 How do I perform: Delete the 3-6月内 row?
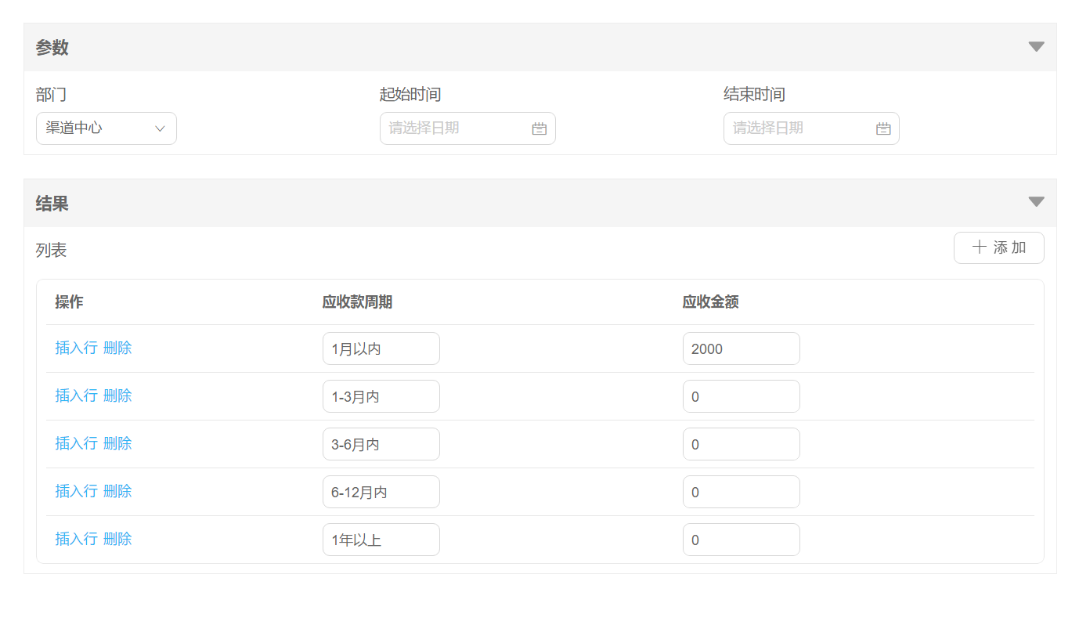coord(118,443)
